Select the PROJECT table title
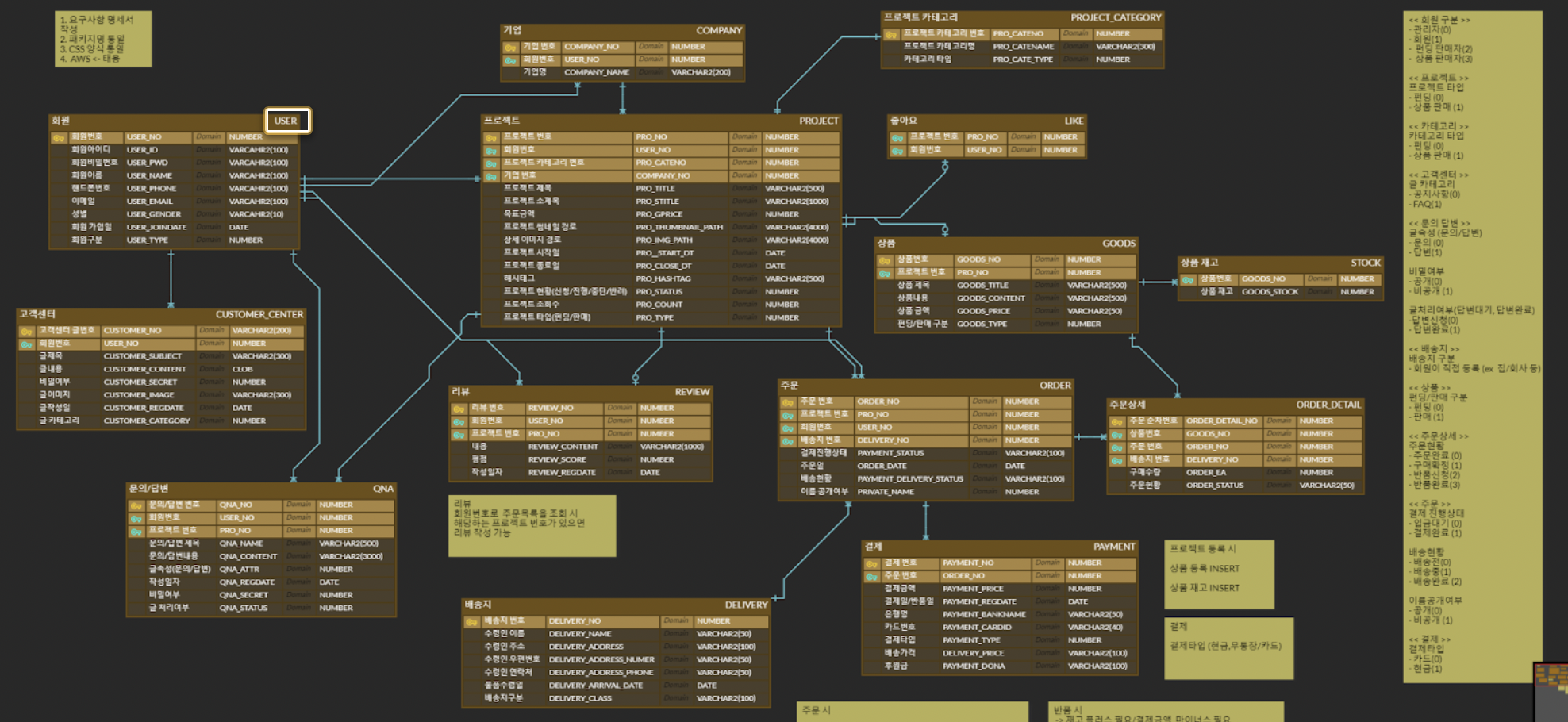1568x722 pixels. click(x=818, y=121)
